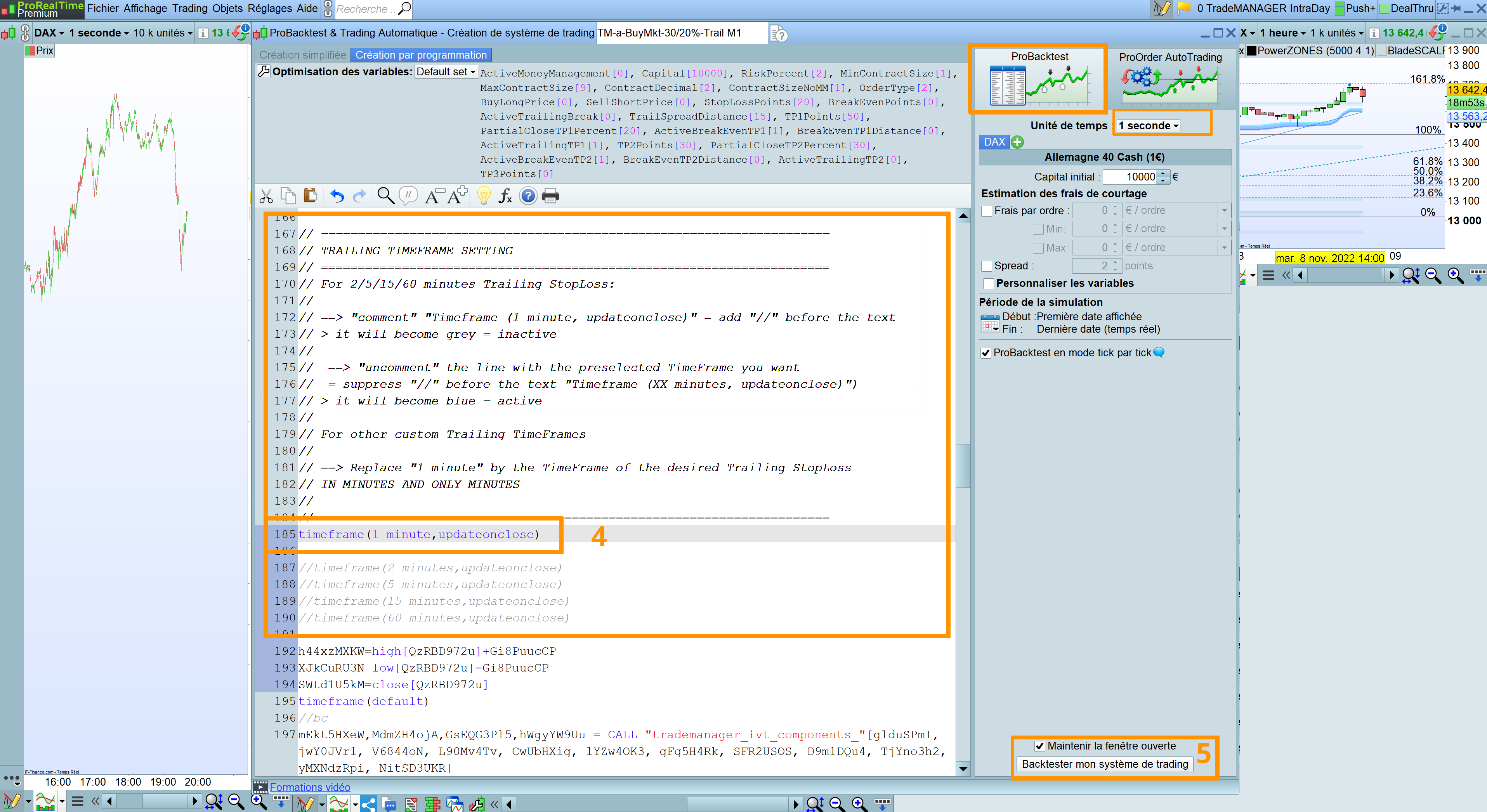Viewport: 1487px width, 812px height.
Task: Decrease editor font size
Action: click(x=434, y=196)
